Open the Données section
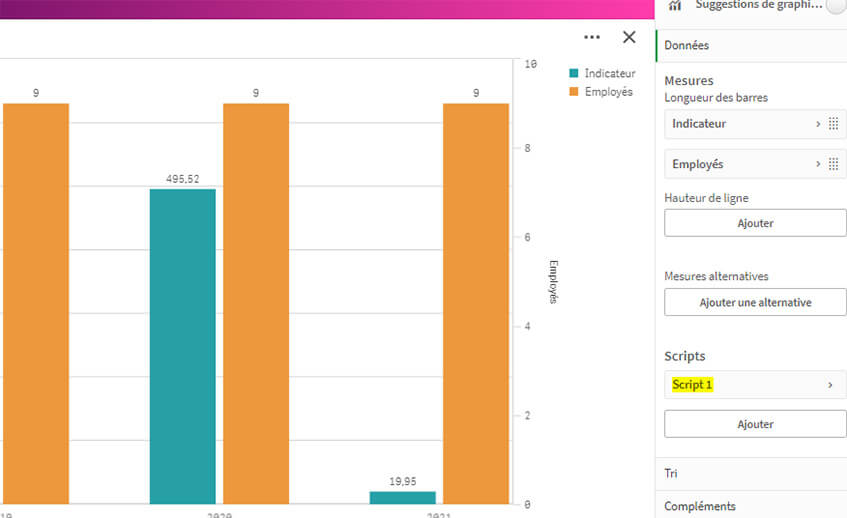This screenshot has width=847, height=518. click(751, 45)
